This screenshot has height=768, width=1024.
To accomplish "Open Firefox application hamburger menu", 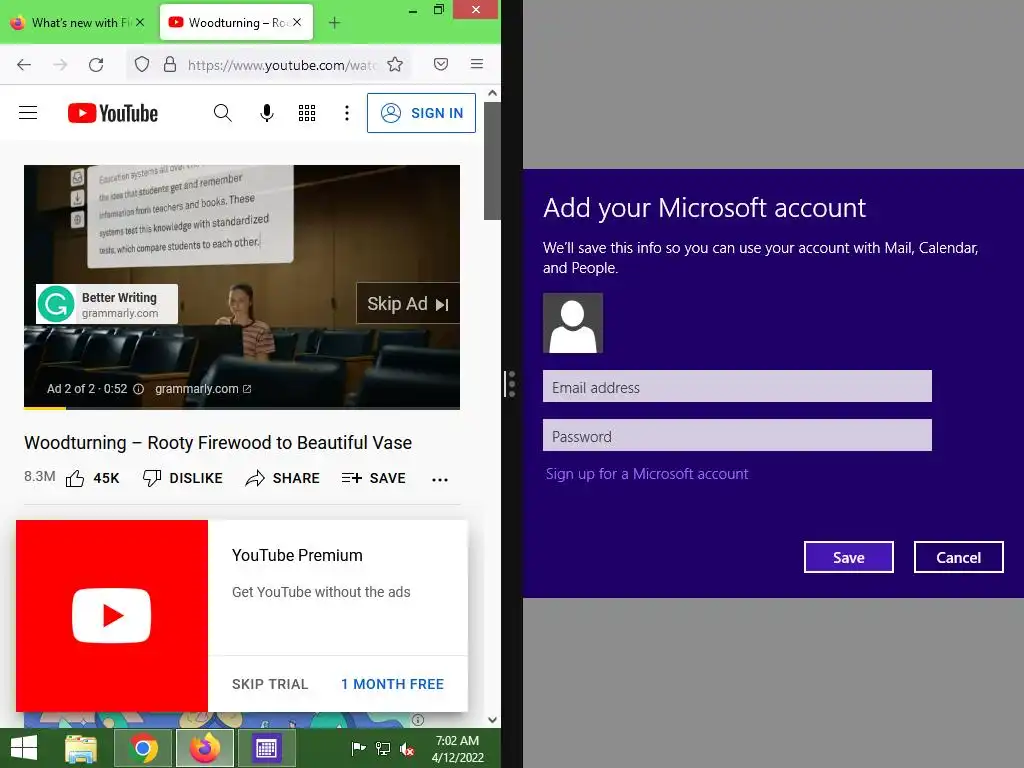I will pyautogui.click(x=477, y=64).
